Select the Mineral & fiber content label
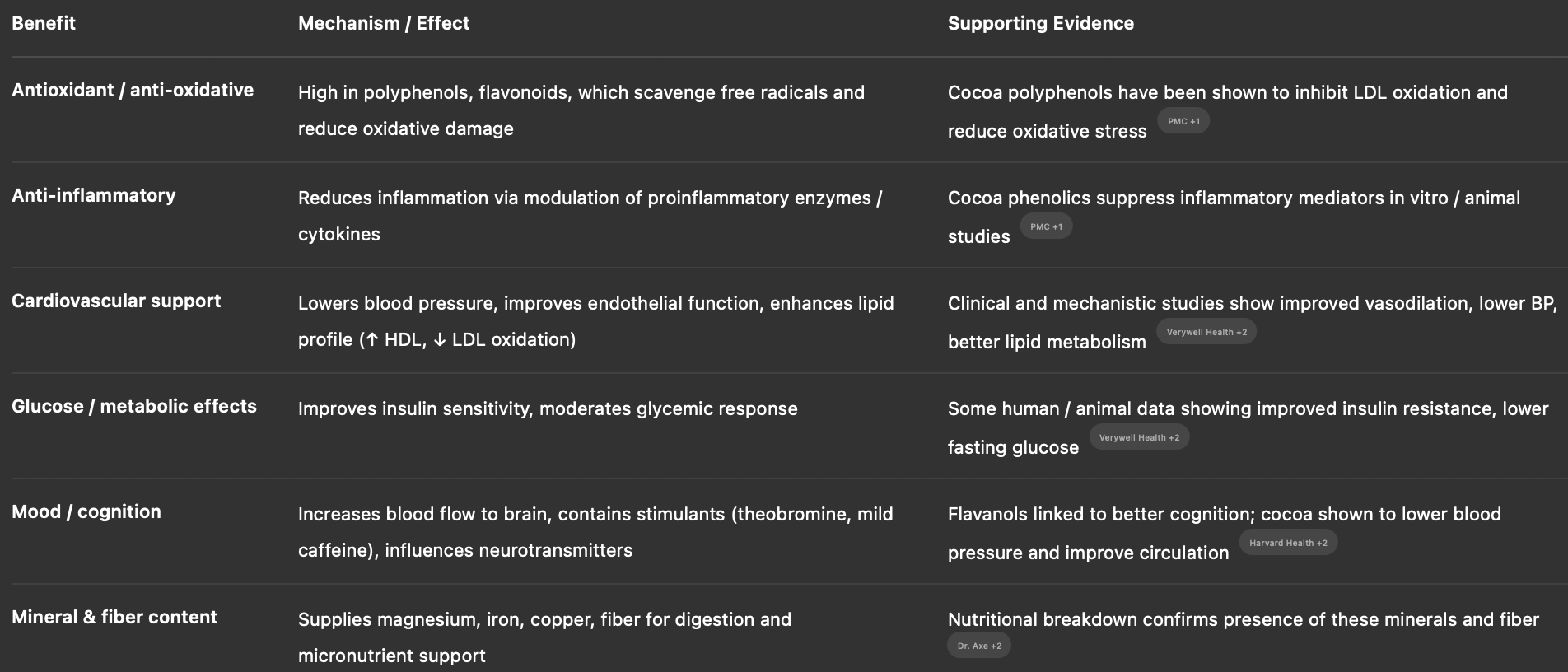The width and height of the screenshot is (1568, 672). click(x=114, y=617)
